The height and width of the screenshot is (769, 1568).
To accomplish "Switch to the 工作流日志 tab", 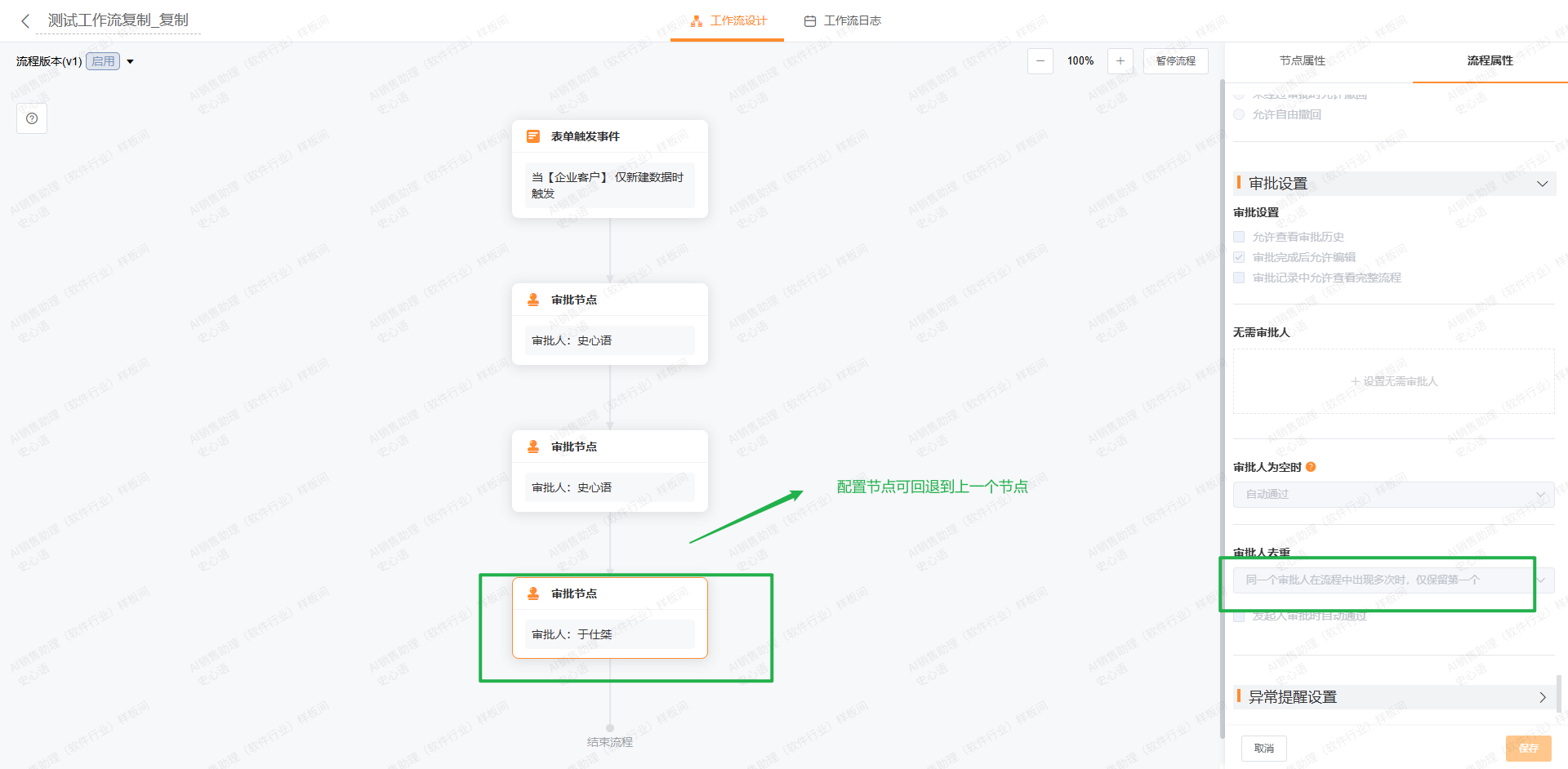I will (x=843, y=21).
